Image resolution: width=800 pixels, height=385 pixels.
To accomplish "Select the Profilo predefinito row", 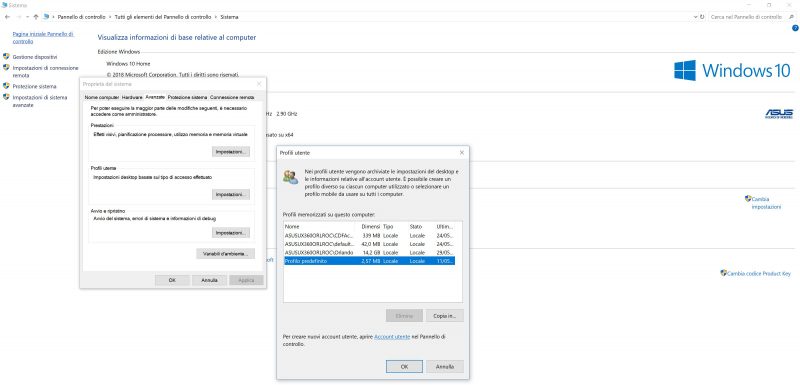I will tap(369, 261).
